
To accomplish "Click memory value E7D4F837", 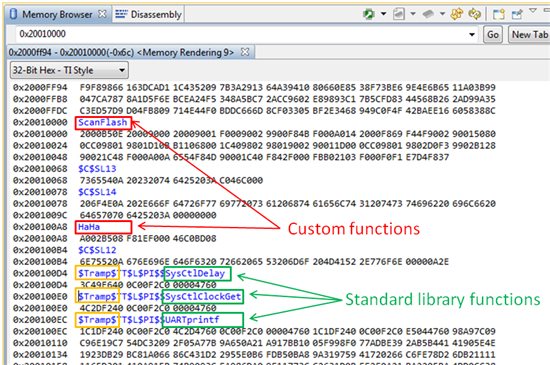I will pos(427,157).
